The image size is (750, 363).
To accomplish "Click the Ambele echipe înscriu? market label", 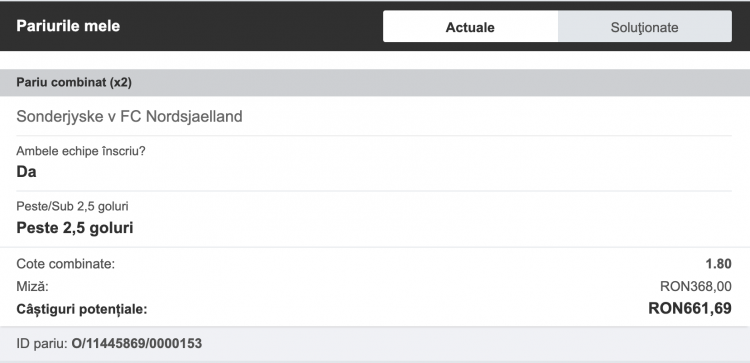I will (81, 151).
